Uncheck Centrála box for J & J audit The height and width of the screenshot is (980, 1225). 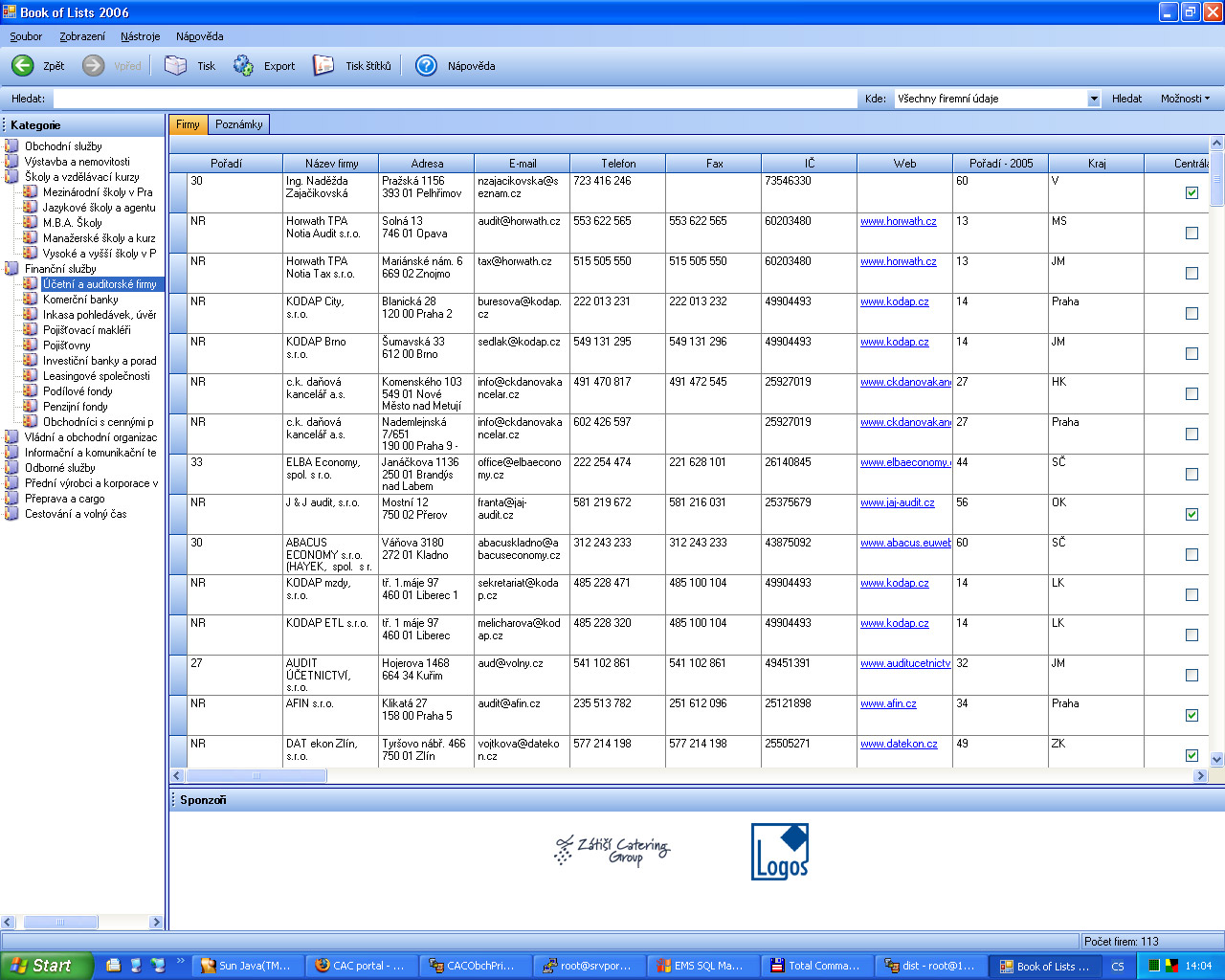(x=1192, y=514)
